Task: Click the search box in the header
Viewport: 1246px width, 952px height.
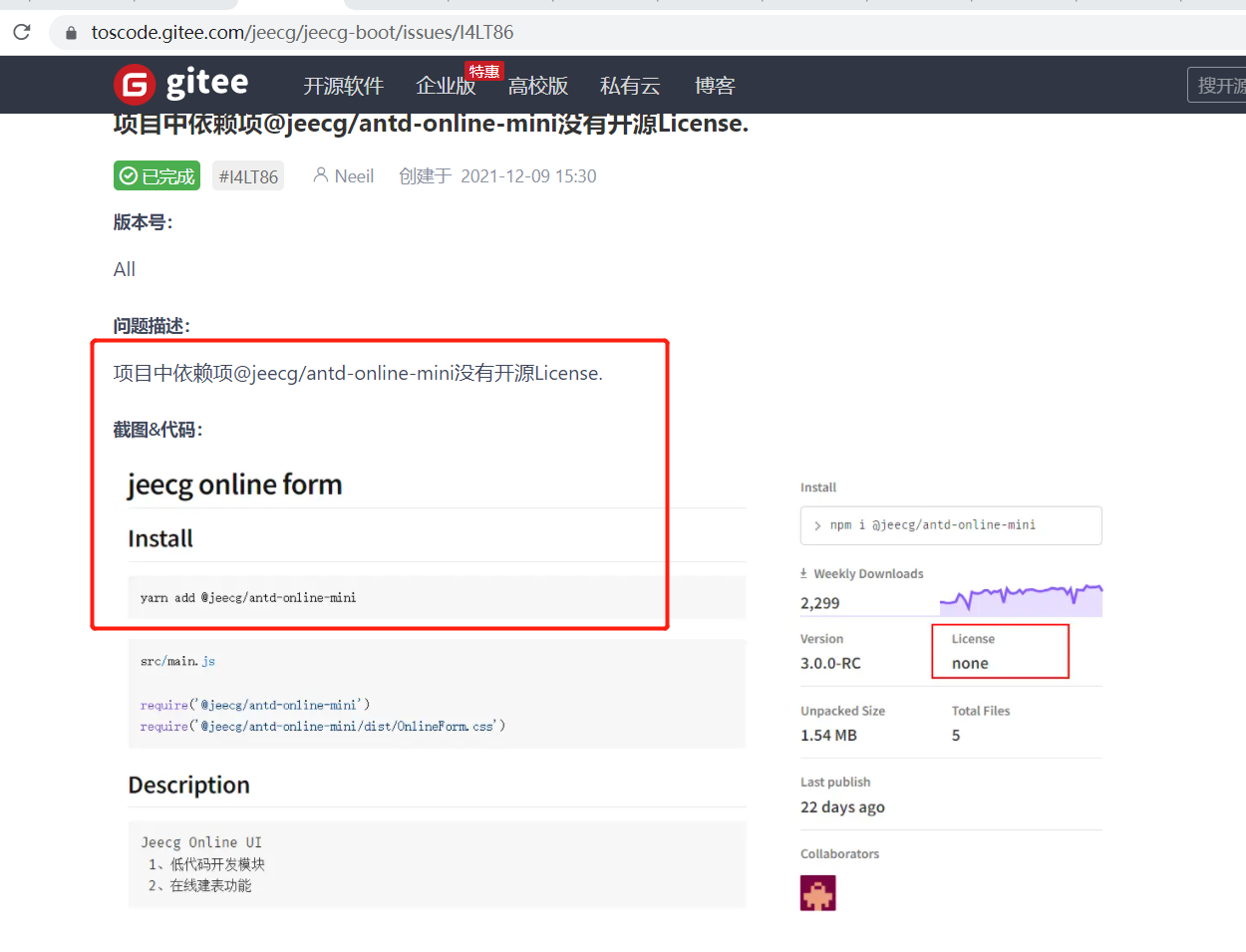Action: click(x=1218, y=86)
